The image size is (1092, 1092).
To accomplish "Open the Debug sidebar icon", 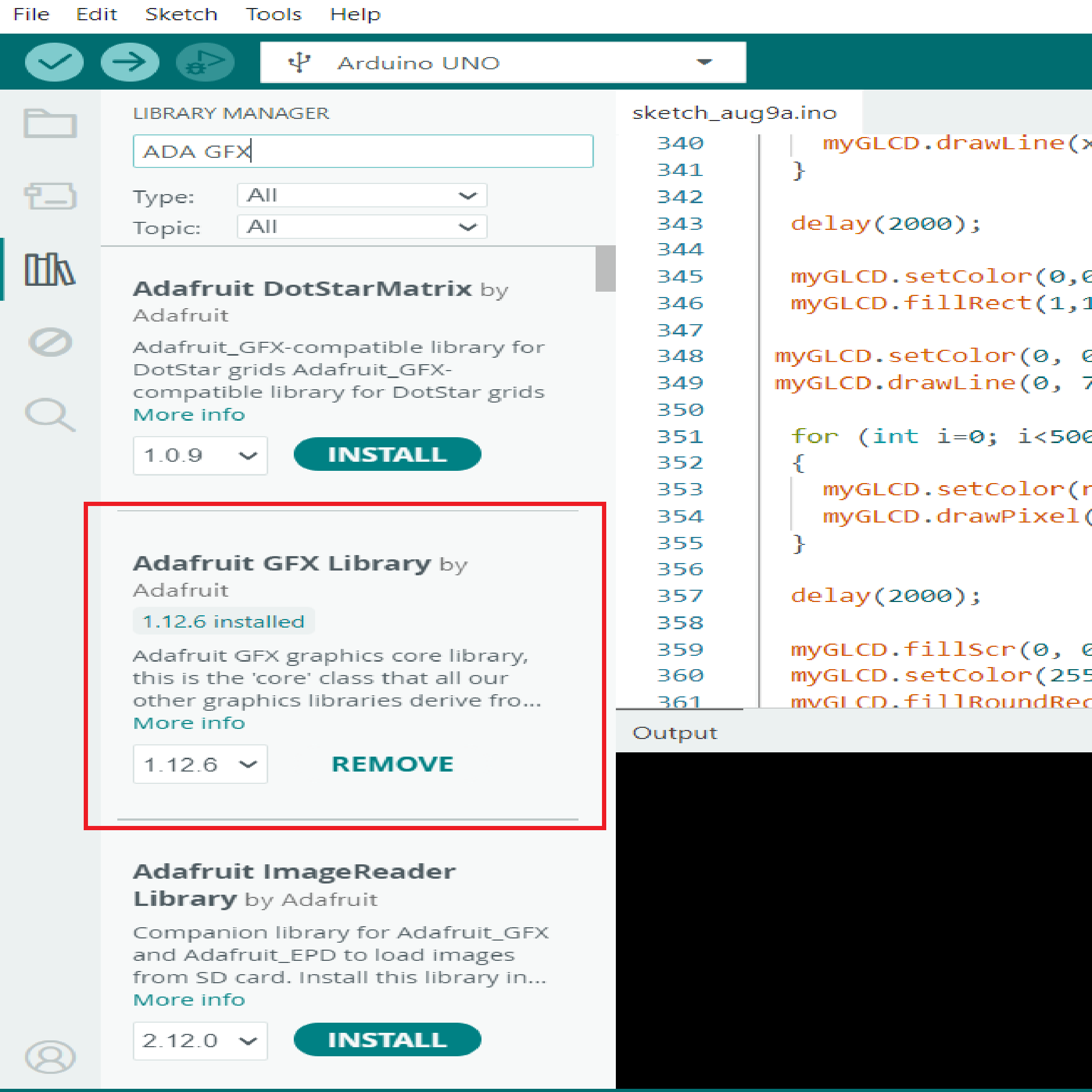I will point(50,342).
